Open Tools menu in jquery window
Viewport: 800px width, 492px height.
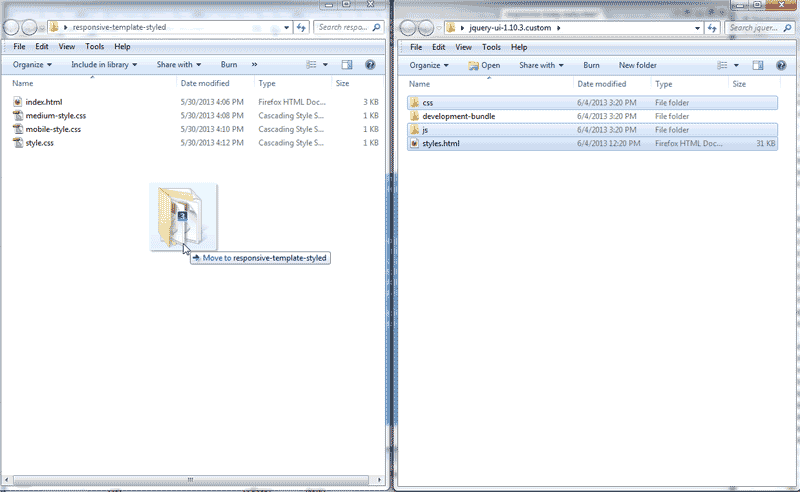[x=491, y=47]
